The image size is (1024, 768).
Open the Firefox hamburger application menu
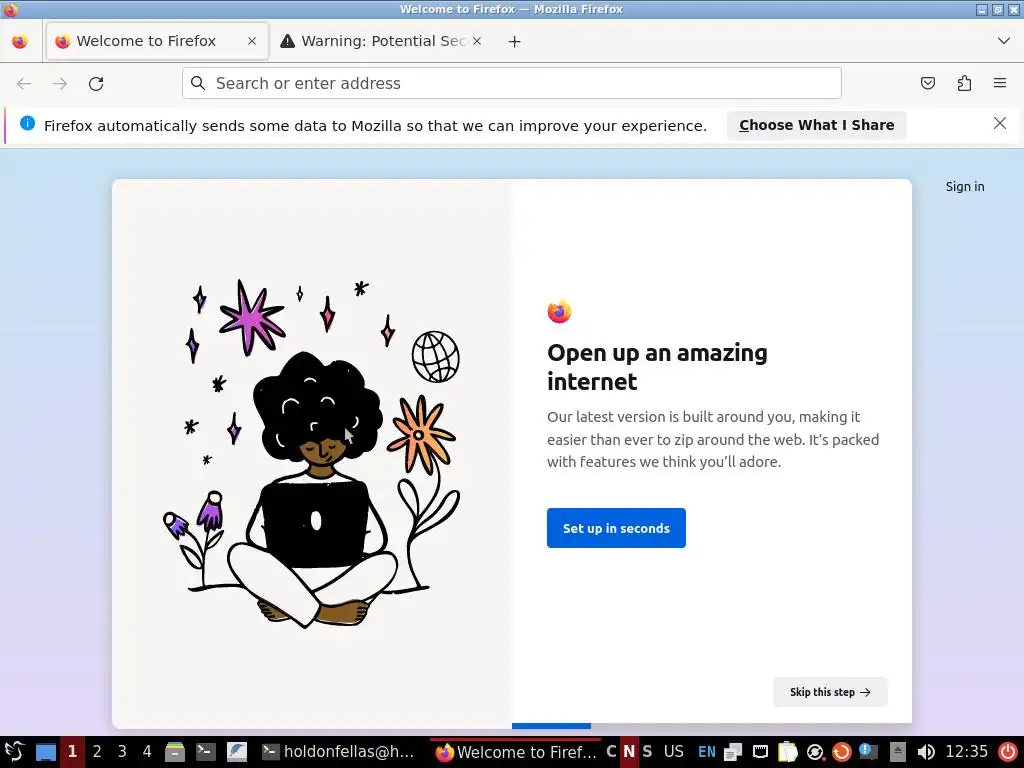(1000, 84)
